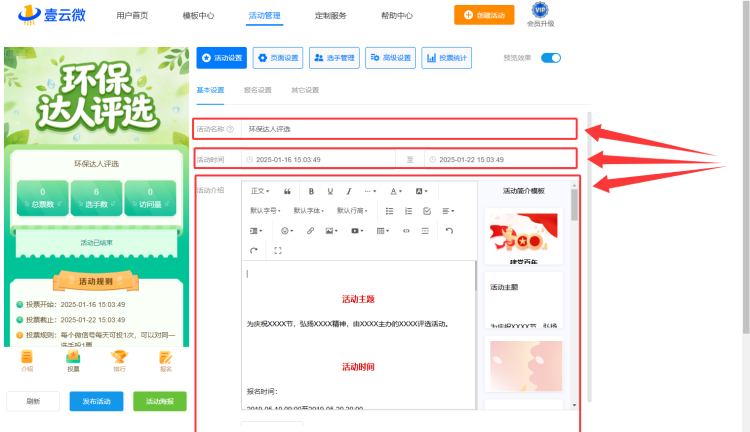
Task: Open the 投票统计 button
Action: [x=446, y=58]
